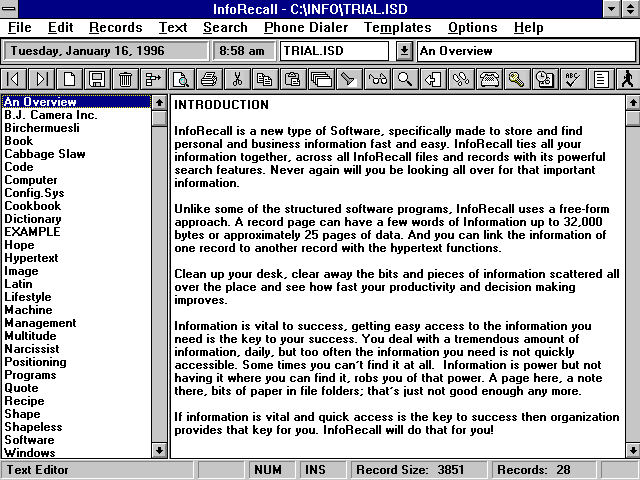Click the telephone dialer icon
The height and width of the screenshot is (480, 640).
(489, 79)
